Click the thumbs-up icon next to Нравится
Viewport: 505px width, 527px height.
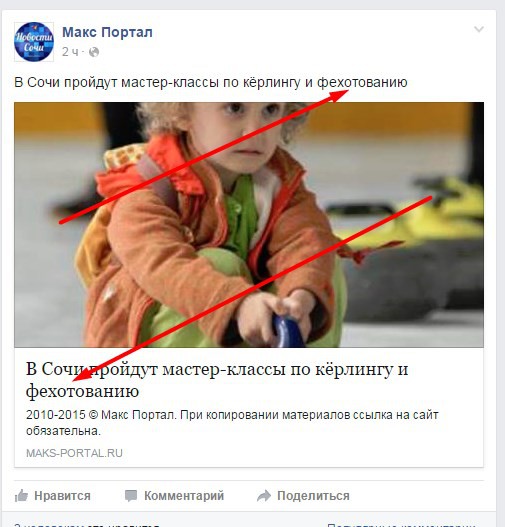tap(21, 496)
